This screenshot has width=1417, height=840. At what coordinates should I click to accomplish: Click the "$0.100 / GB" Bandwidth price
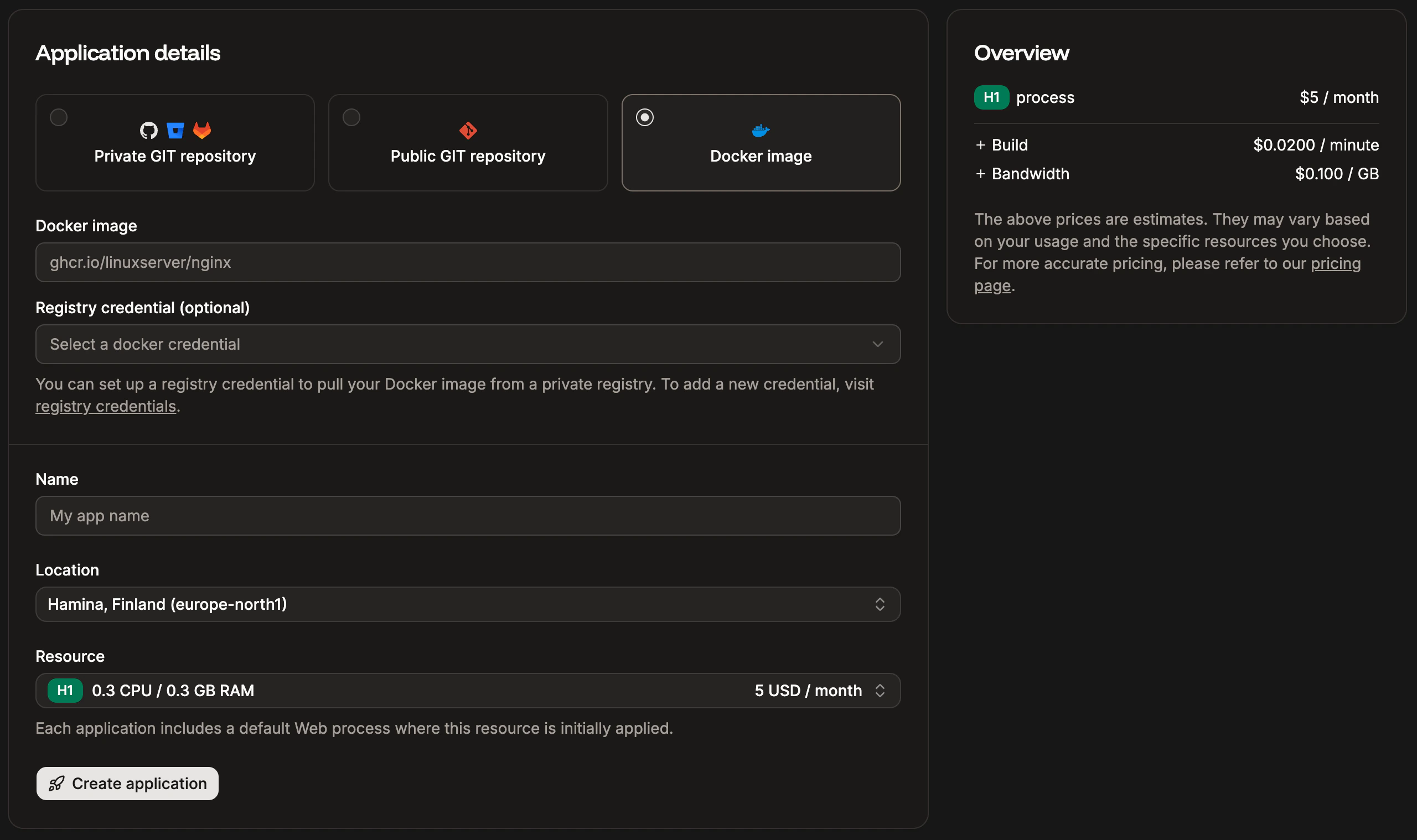pos(1337,174)
